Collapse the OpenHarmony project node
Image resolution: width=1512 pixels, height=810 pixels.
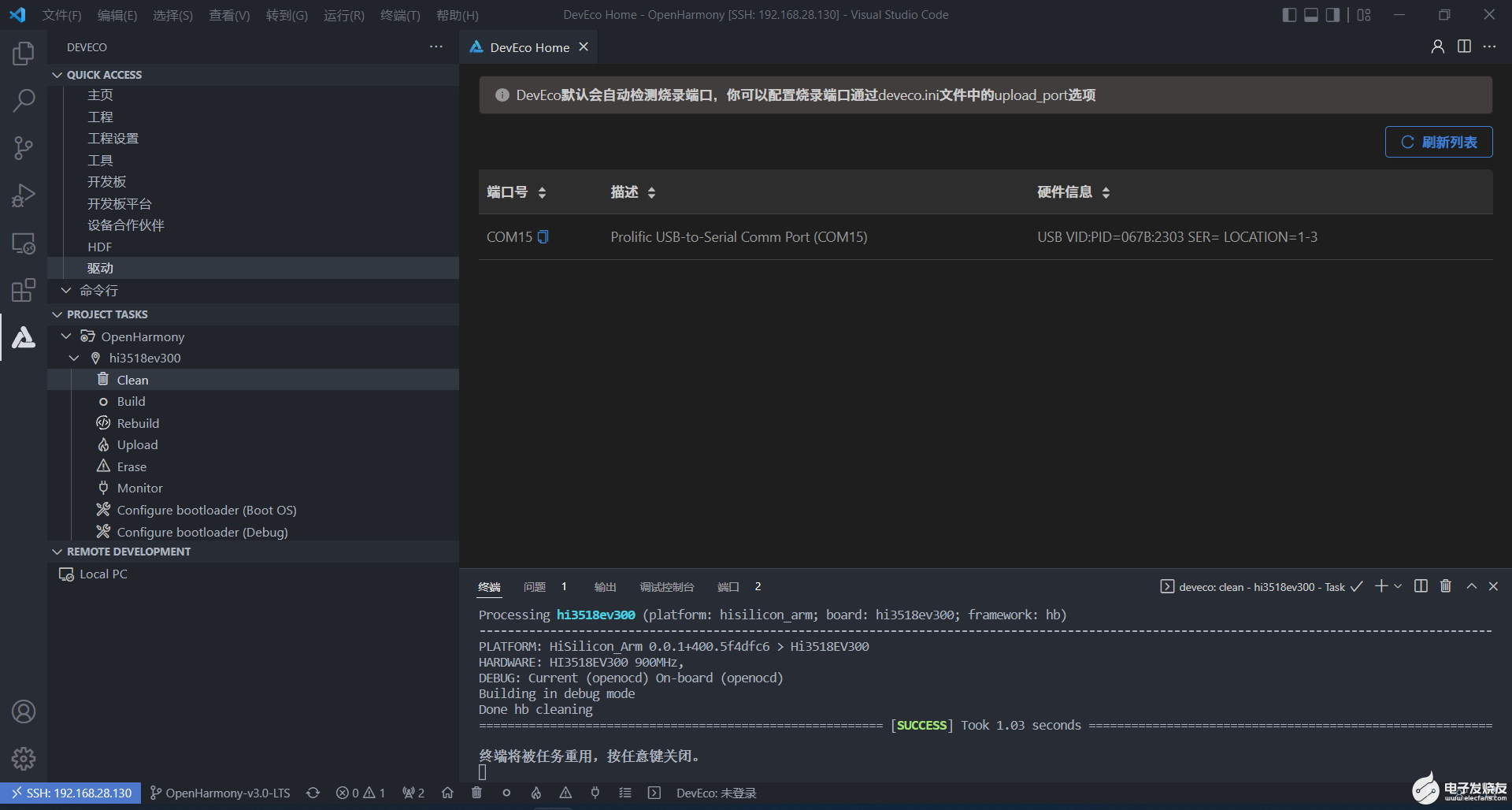tap(66, 336)
